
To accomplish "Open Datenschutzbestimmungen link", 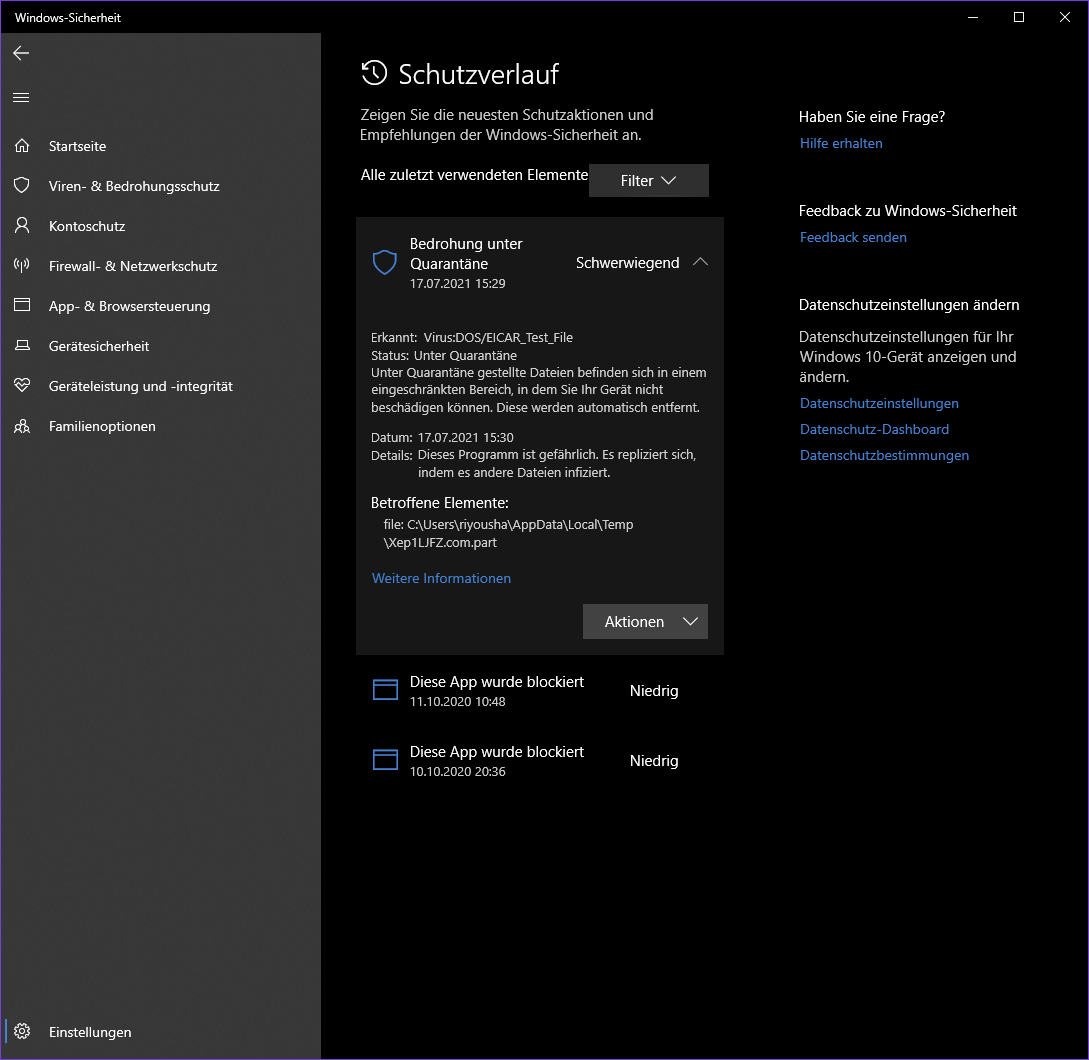I will click(x=884, y=455).
